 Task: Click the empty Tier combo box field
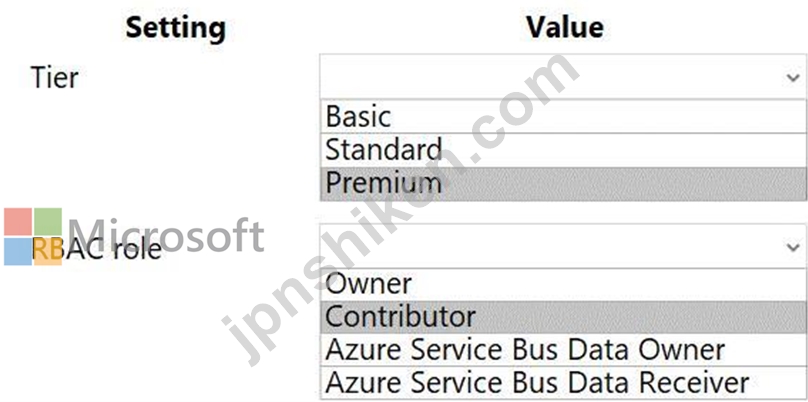coord(563,76)
